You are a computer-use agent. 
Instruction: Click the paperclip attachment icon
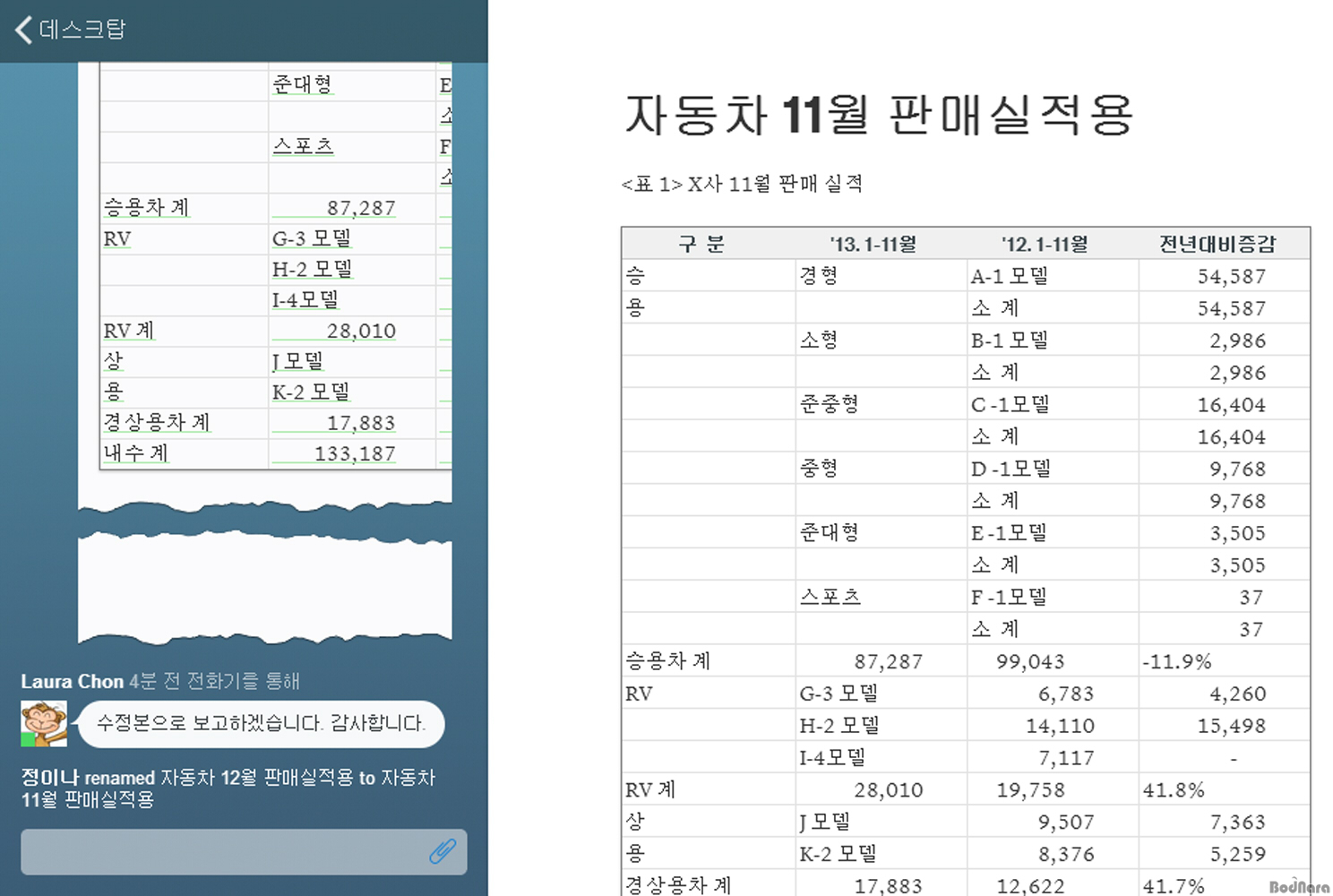443,851
